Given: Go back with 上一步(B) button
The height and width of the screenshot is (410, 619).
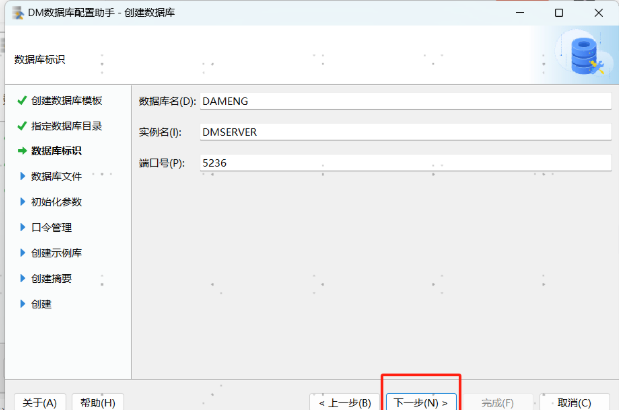Looking at the screenshot, I should coord(345,402).
